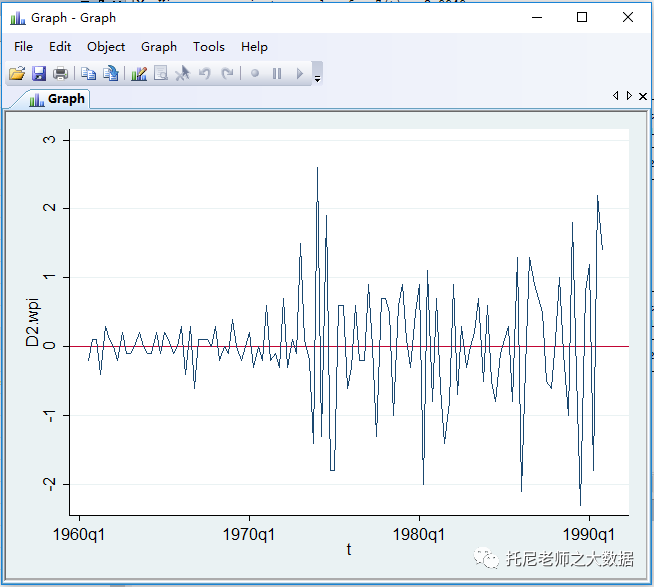This screenshot has height=587, width=654.
Task: Start the Graph Editor
Action: point(139,73)
